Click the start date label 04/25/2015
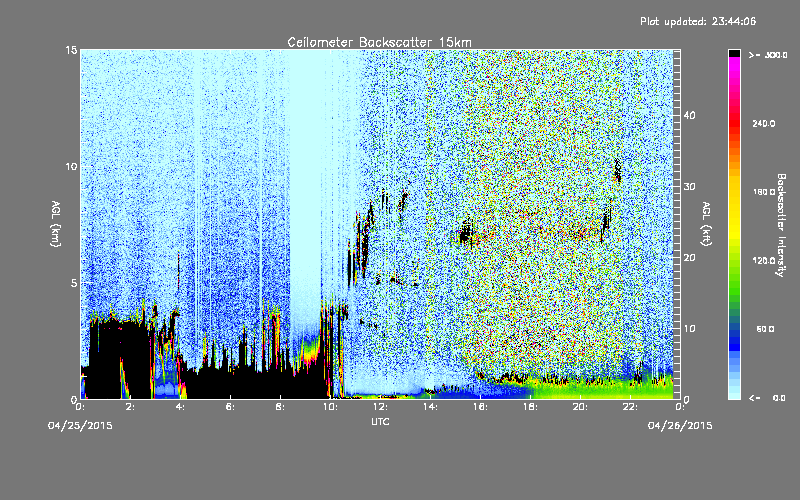The width and height of the screenshot is (800, 500). 80,426
